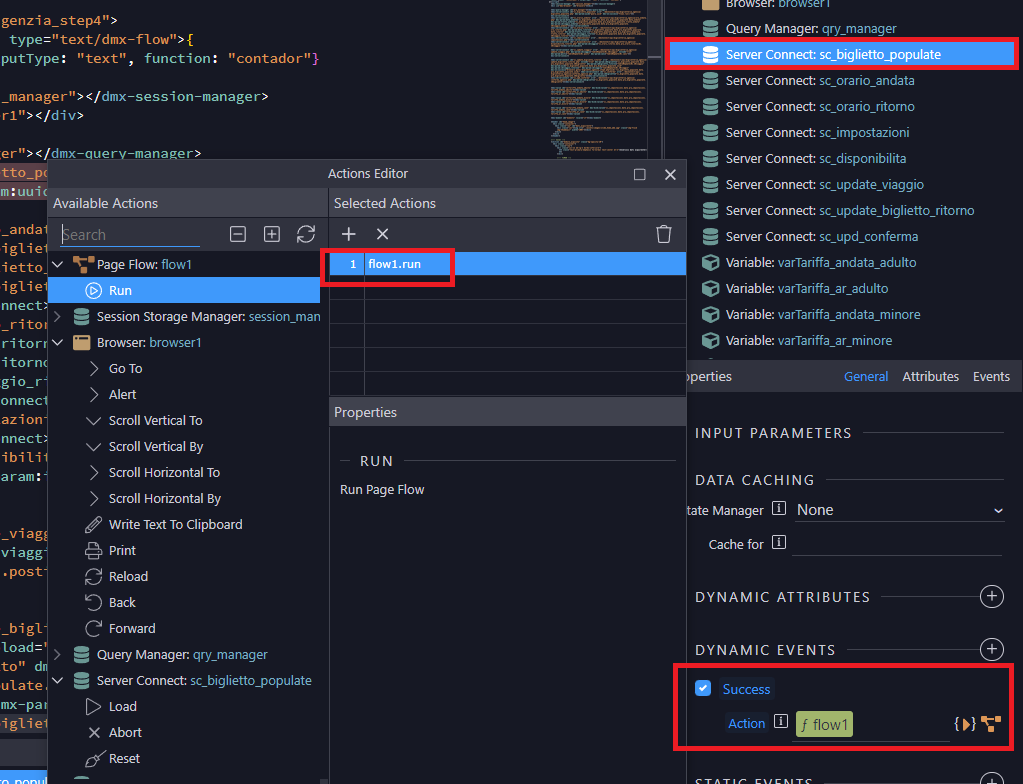Show info icon next to Action label
This screenshot has height=784, width=1023.
tap(781, 721)
